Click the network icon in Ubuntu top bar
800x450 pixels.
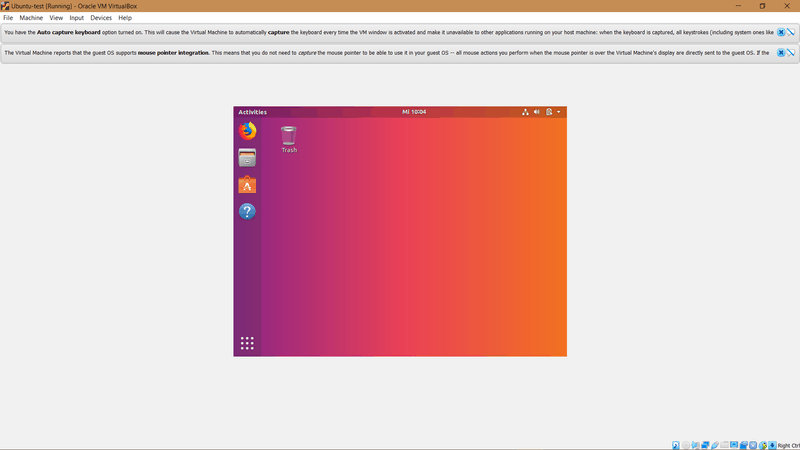(525, 112)
